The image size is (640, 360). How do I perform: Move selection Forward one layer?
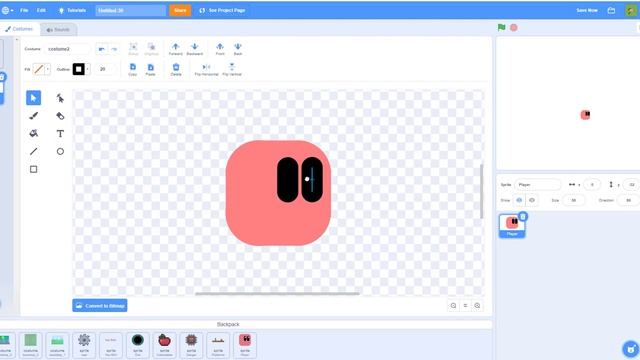176,49
